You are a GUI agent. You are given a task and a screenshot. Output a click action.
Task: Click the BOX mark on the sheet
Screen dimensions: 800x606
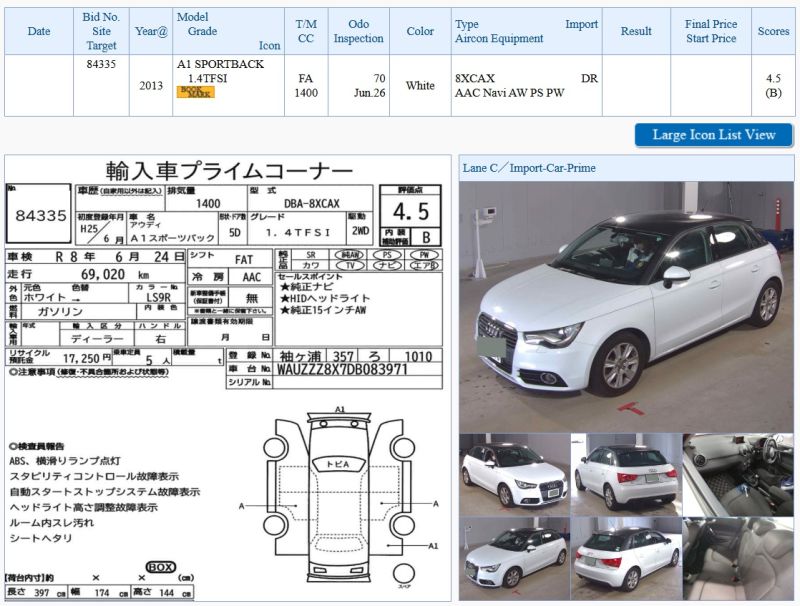pos(160,567)
